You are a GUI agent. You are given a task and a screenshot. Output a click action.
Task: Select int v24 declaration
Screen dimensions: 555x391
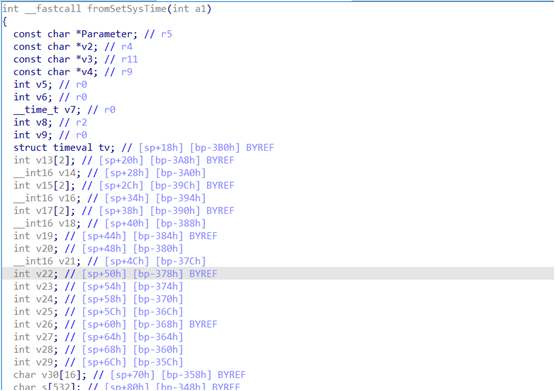point(35,299)
